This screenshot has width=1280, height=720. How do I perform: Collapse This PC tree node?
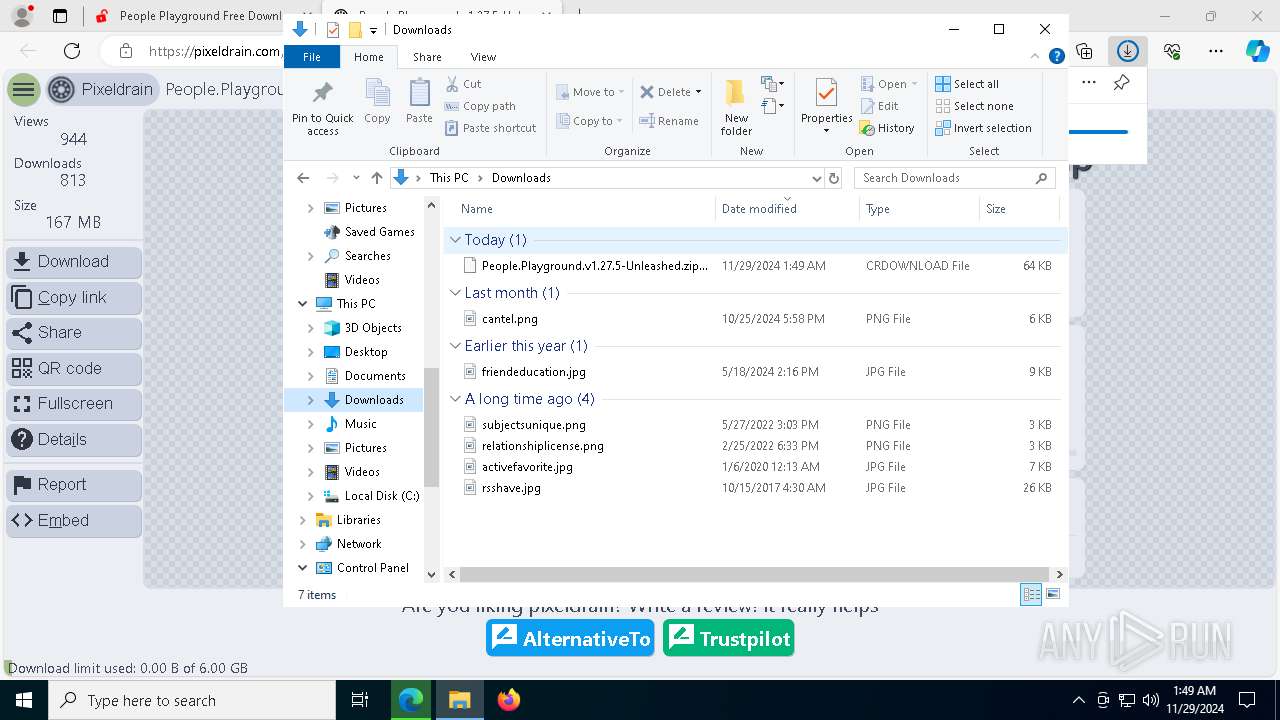tap(303, 304)
